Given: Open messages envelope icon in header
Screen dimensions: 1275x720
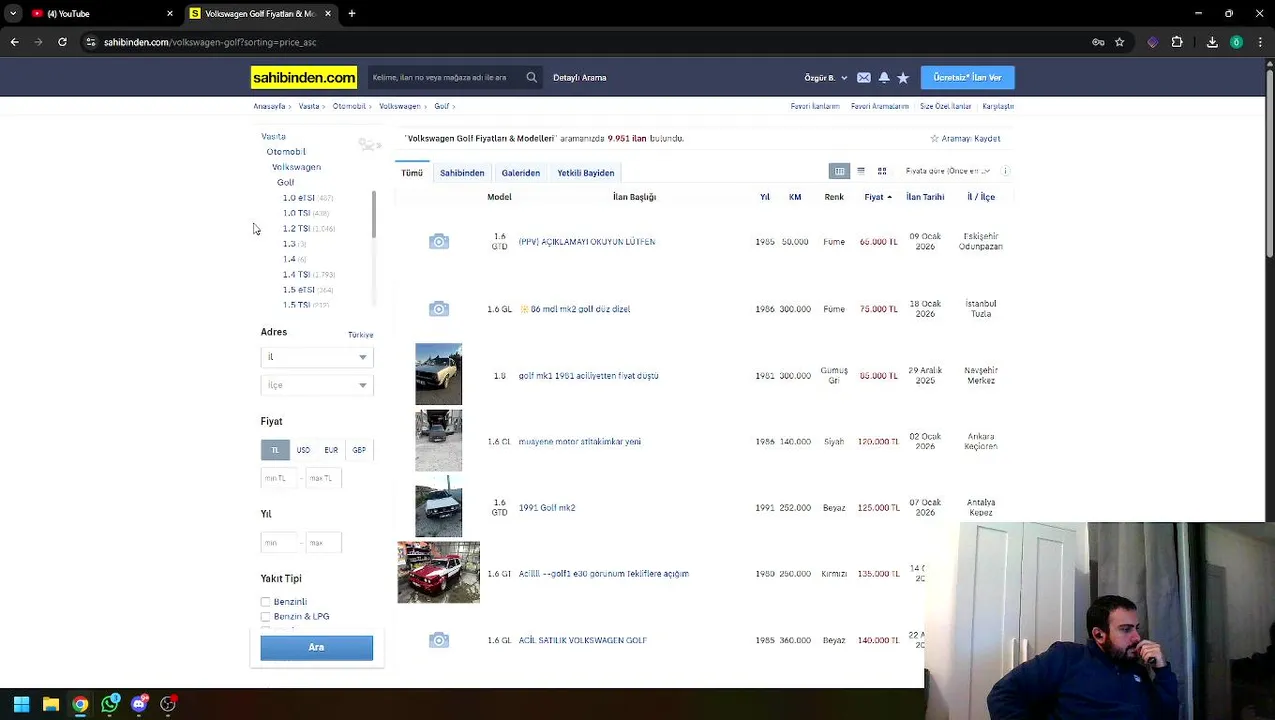Looking at the screenshot, I should coord(864,77).
